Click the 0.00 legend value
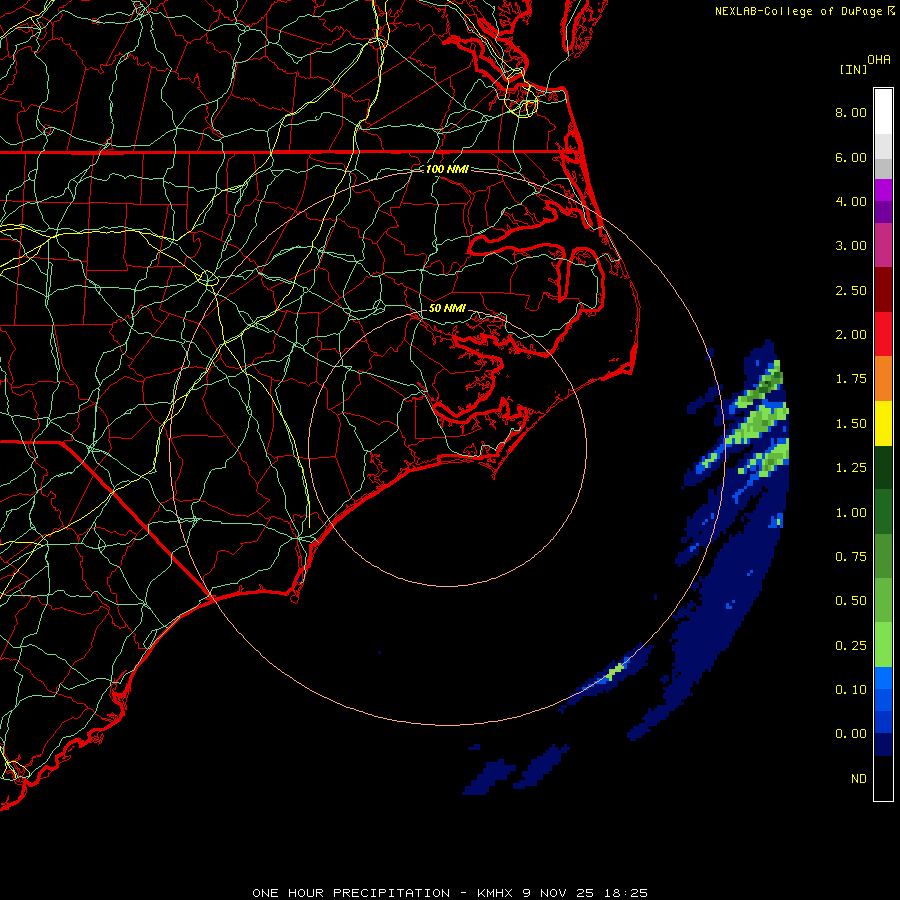This screenshot has height=900, width=900. [851, 734]
